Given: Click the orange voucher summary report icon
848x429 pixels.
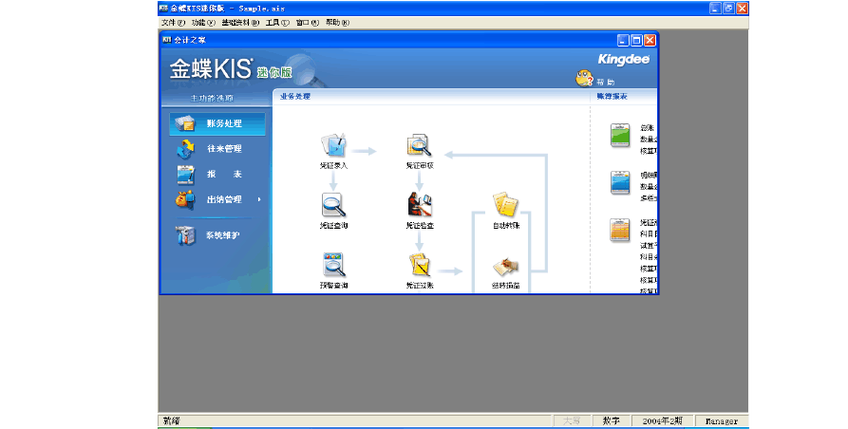Looking at the screenshot, I should (x=620, y=230).
